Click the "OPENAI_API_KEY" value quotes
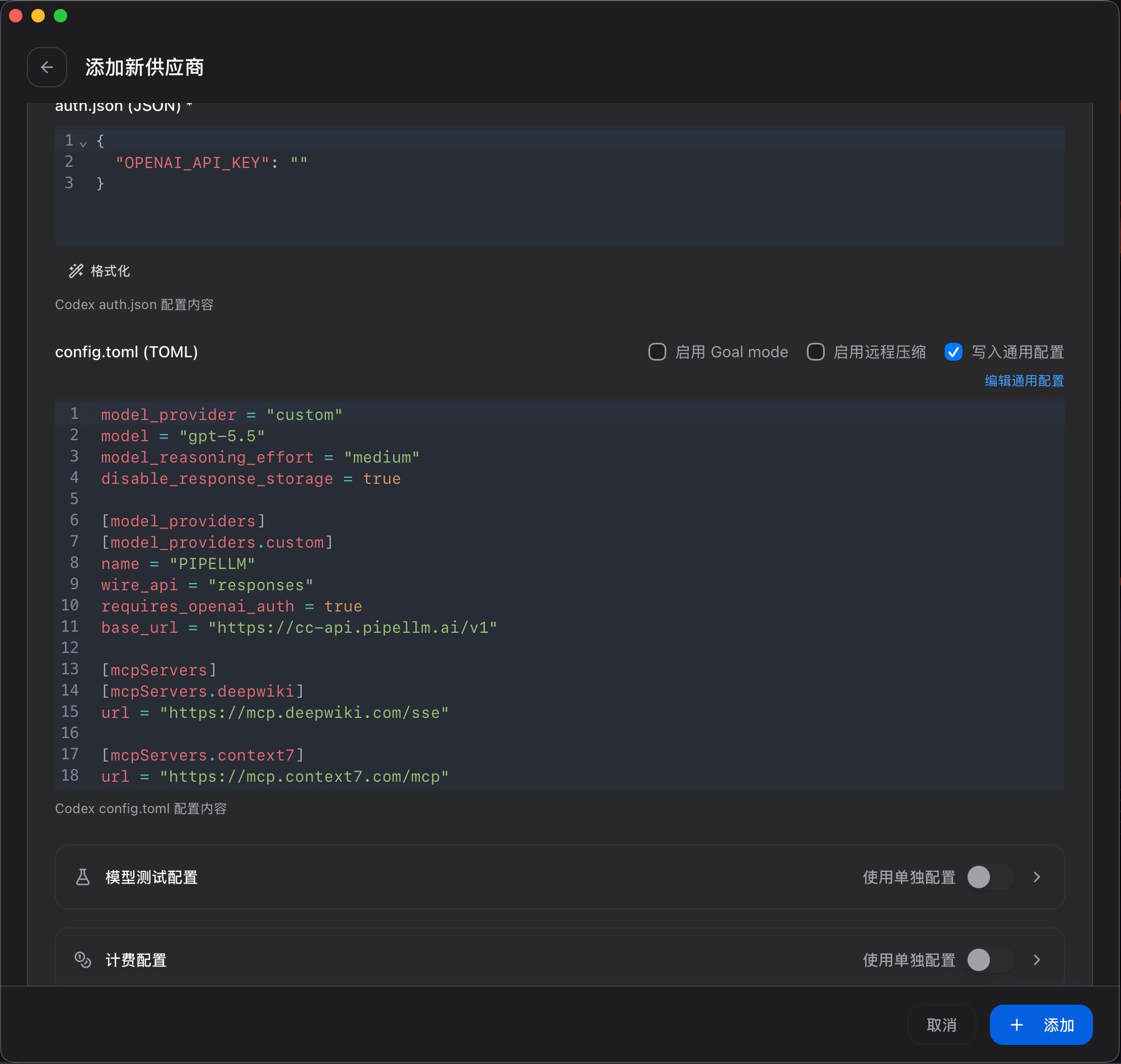 click(299, 163)
